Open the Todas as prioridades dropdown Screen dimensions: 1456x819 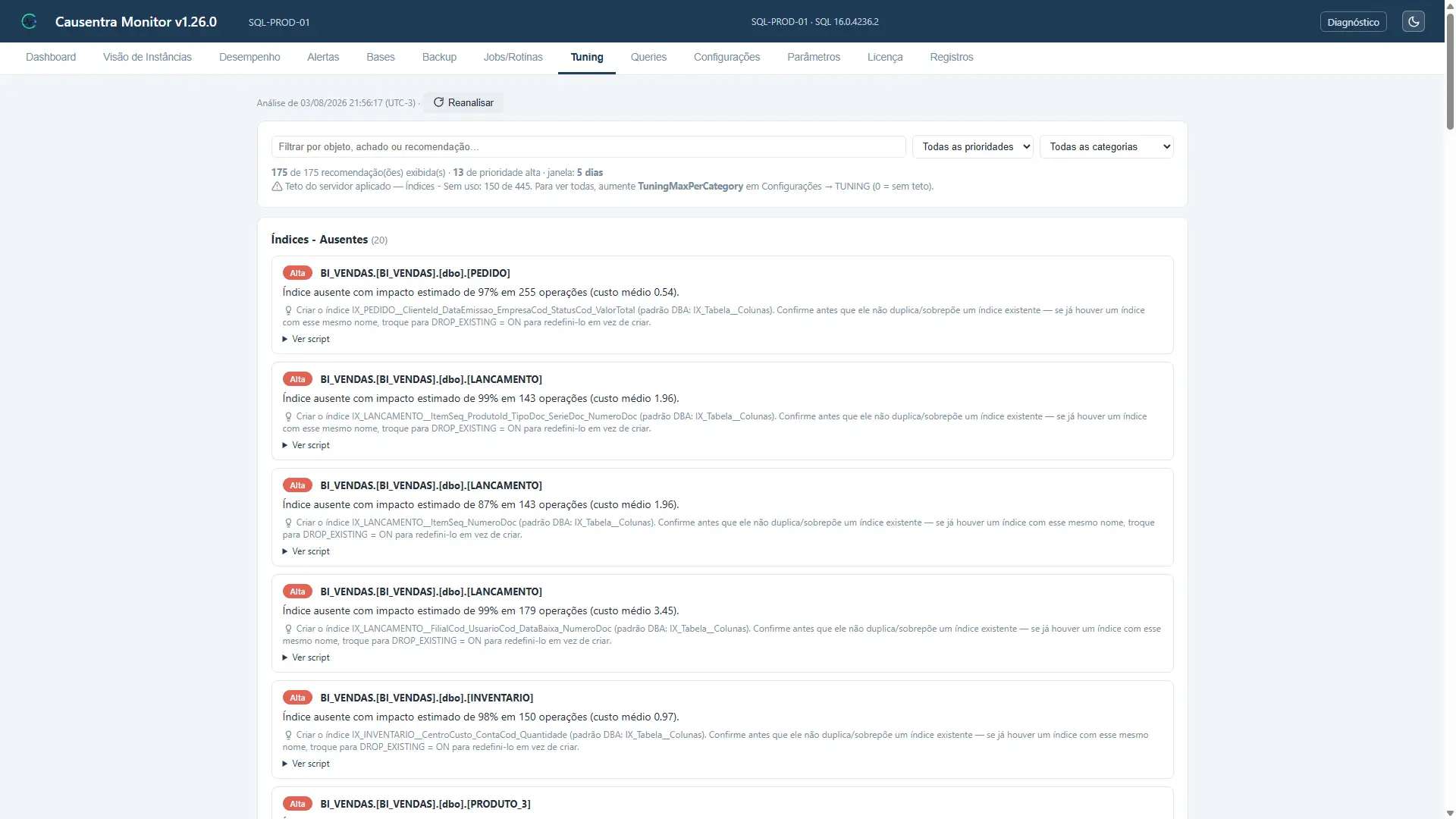(973, 146)
